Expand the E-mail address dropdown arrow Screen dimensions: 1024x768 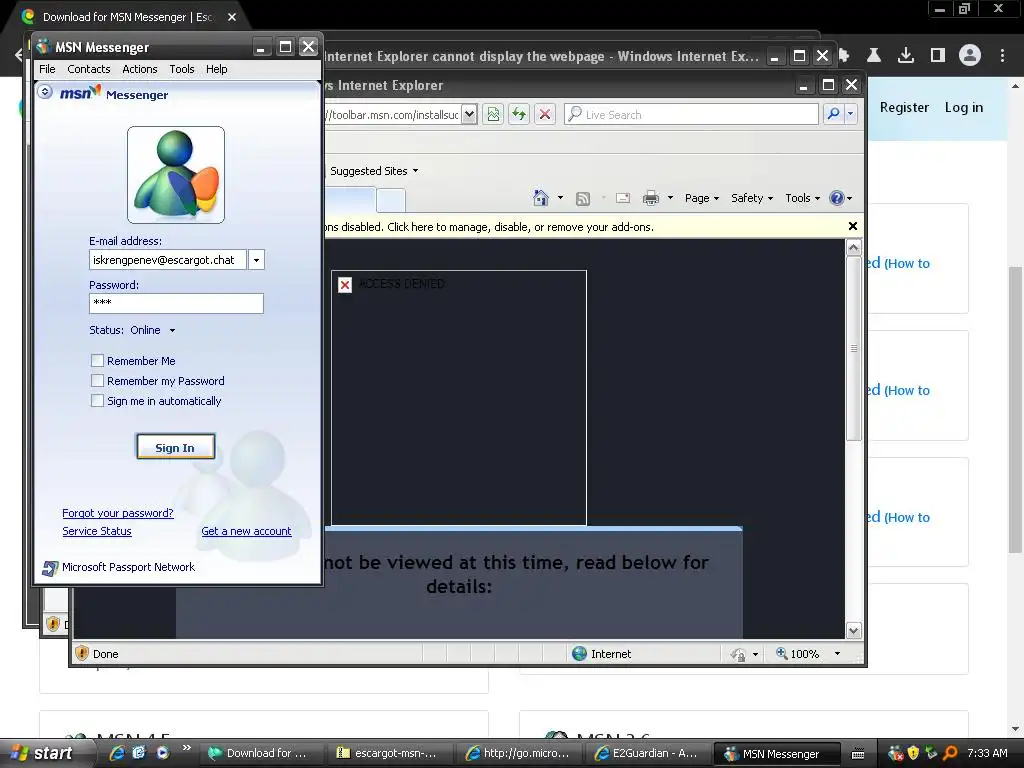coord(256,260)
